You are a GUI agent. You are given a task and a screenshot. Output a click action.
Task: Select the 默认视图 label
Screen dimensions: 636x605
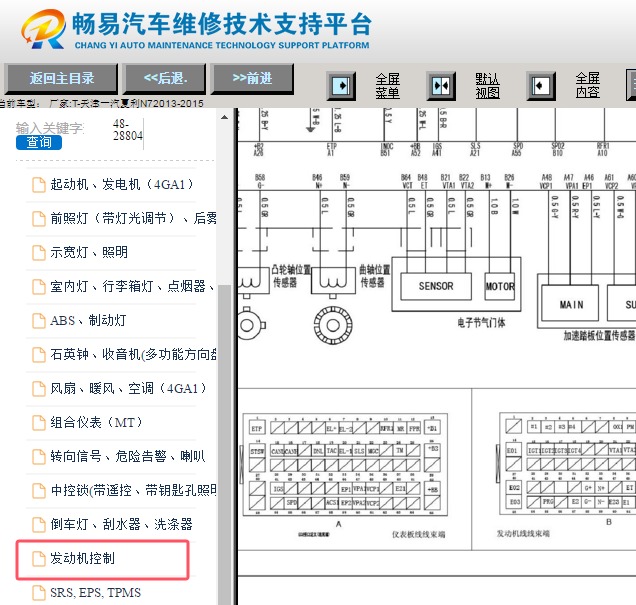[488, 86]
